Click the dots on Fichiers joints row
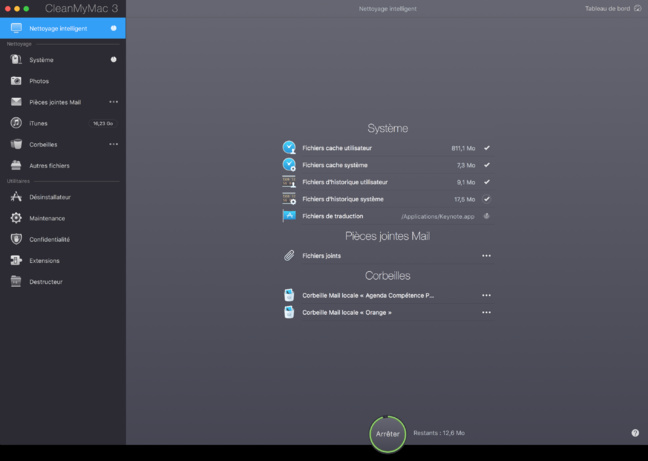 tap(486, 256)
